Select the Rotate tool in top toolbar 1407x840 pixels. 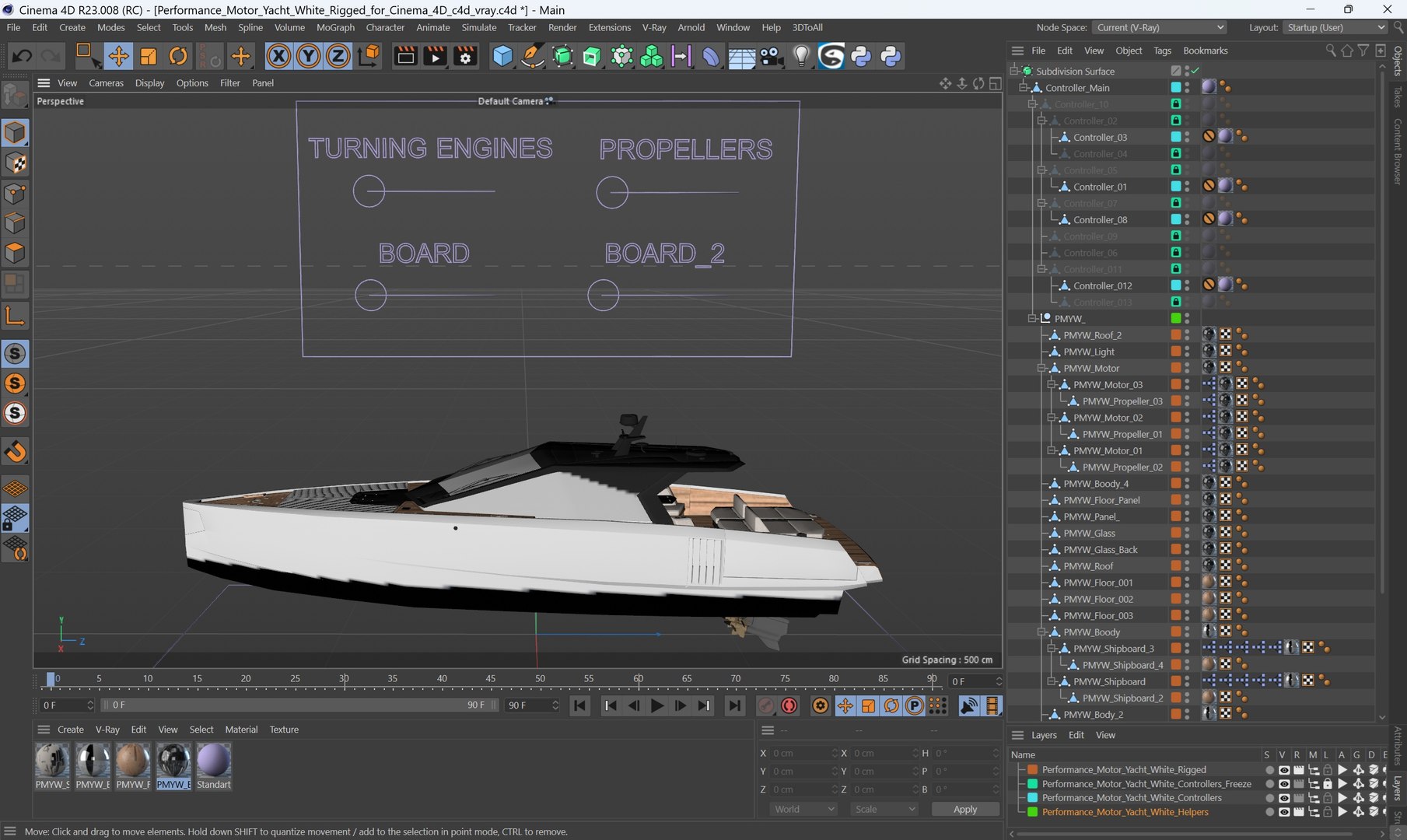click(x=178, y=56)
